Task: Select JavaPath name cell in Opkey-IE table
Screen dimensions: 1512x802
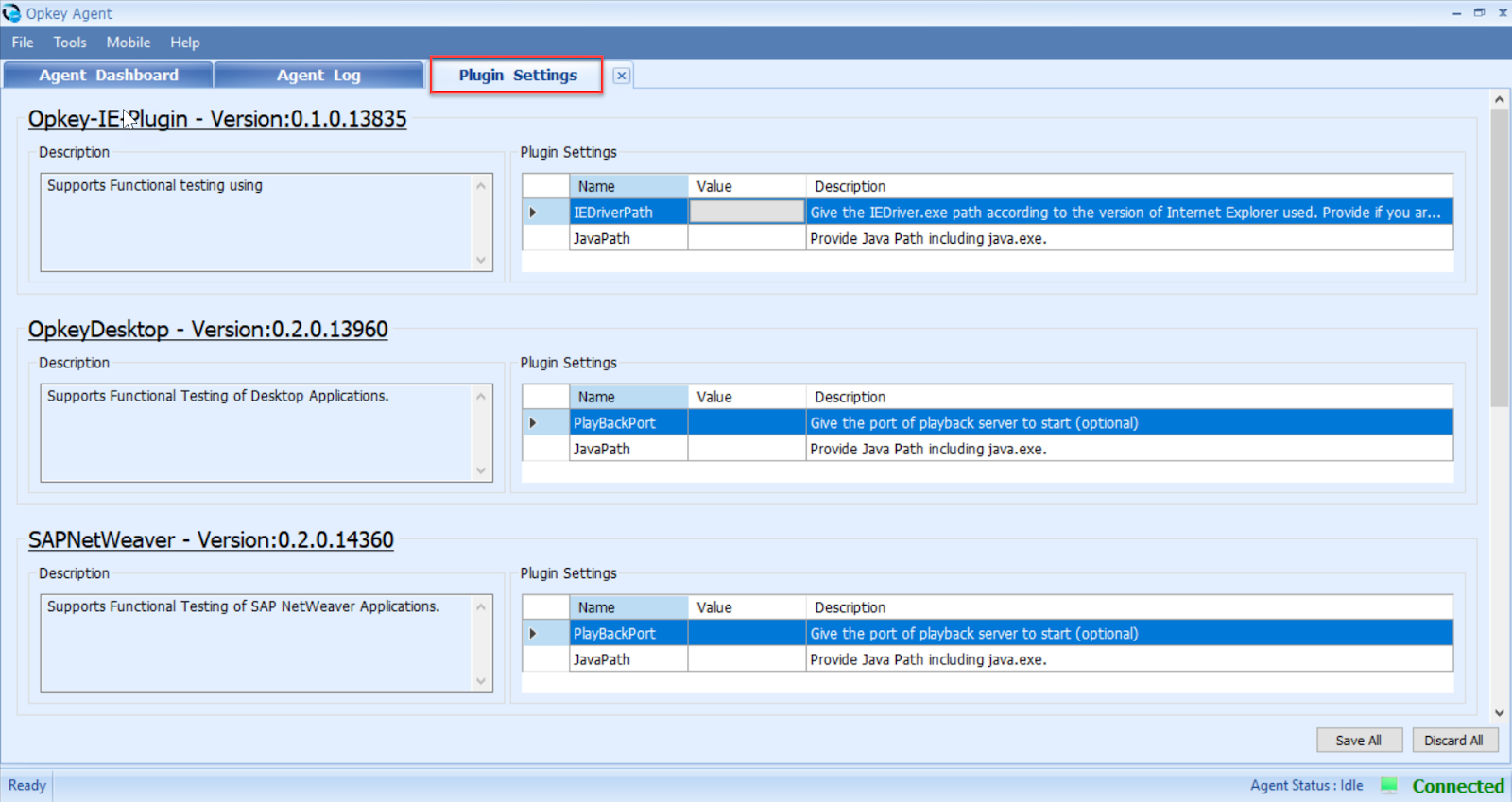Action: click(629, 238)
